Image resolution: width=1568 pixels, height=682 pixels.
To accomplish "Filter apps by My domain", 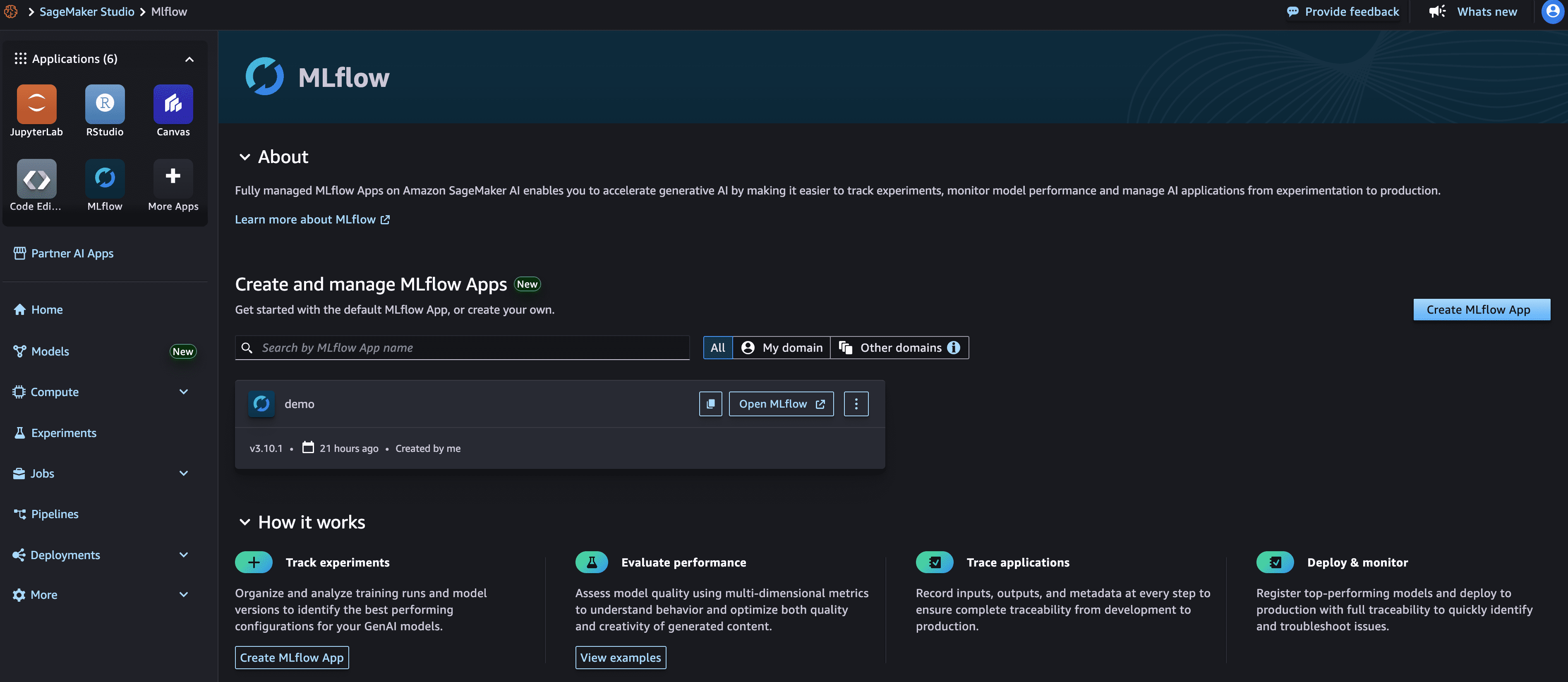I will click(782, 348).
